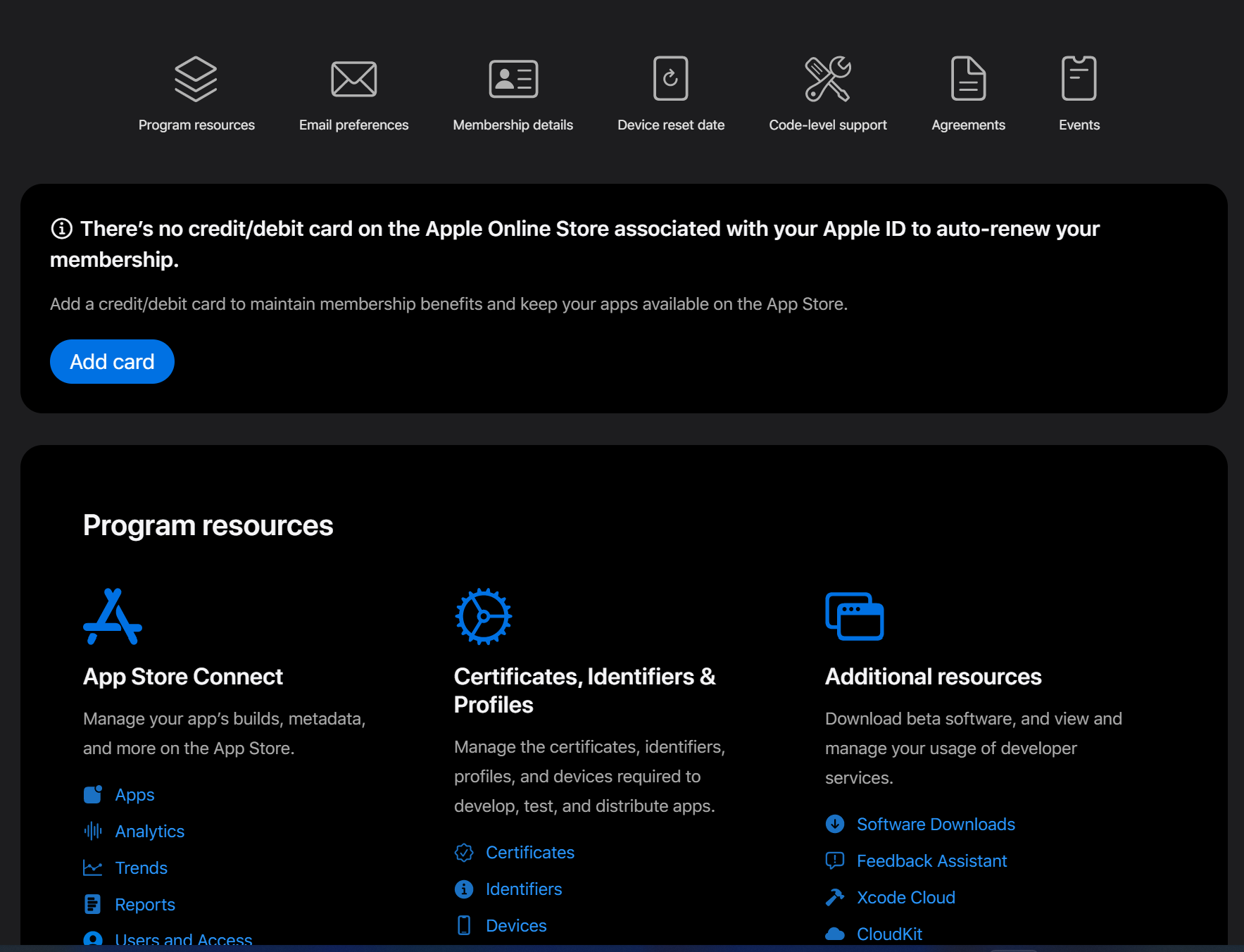Click the Identifiers info icon
Viewport: 1244px width, 952px height.
[464, 889]
